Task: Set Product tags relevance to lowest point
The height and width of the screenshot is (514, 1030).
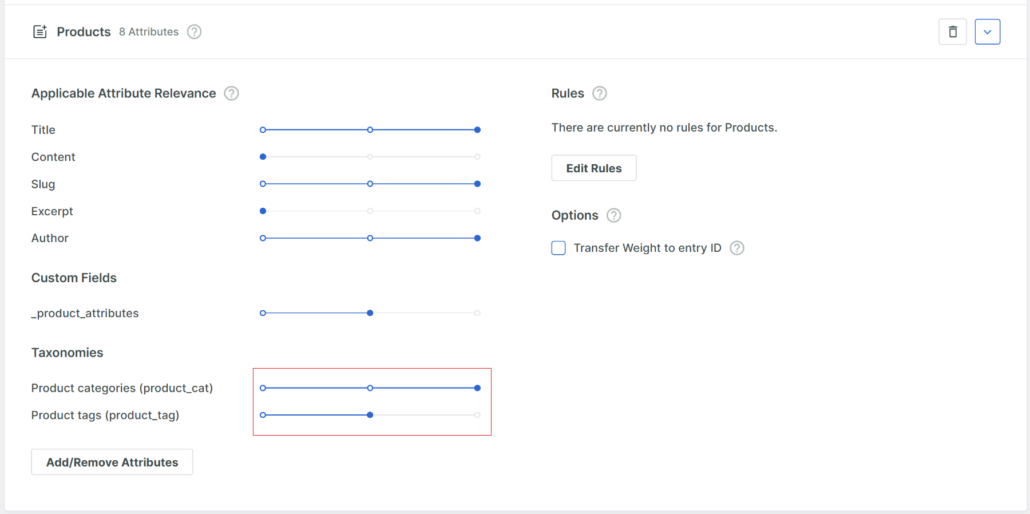Action: point(263,415)
